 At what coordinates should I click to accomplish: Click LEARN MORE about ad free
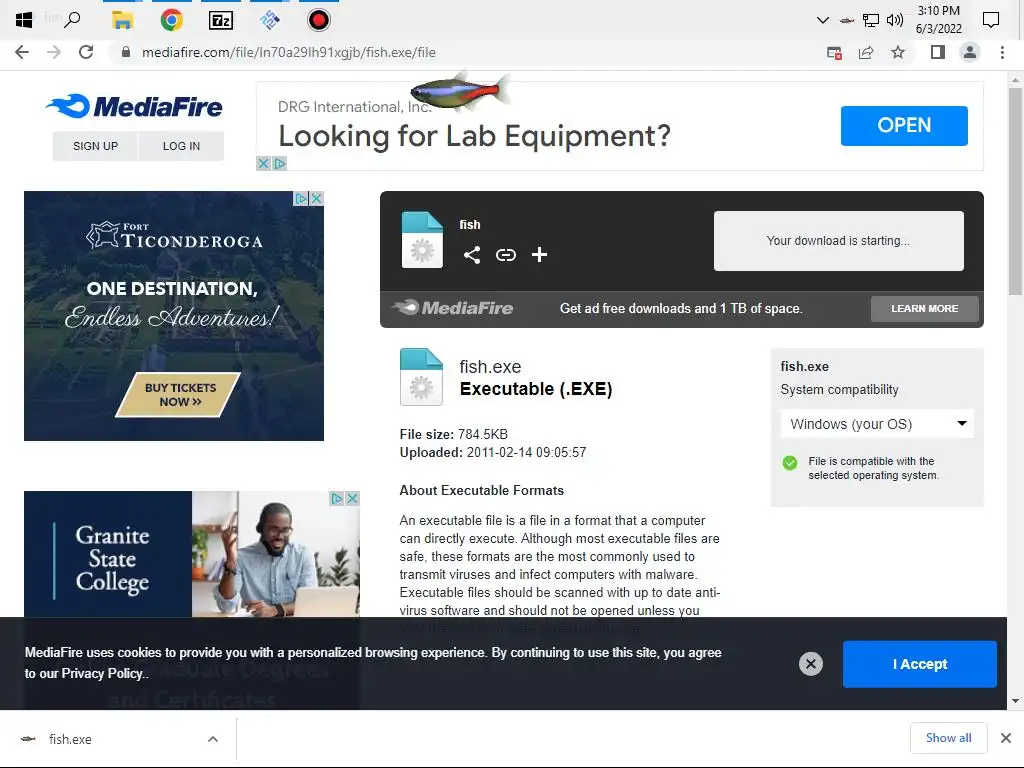tap(924, 308)
